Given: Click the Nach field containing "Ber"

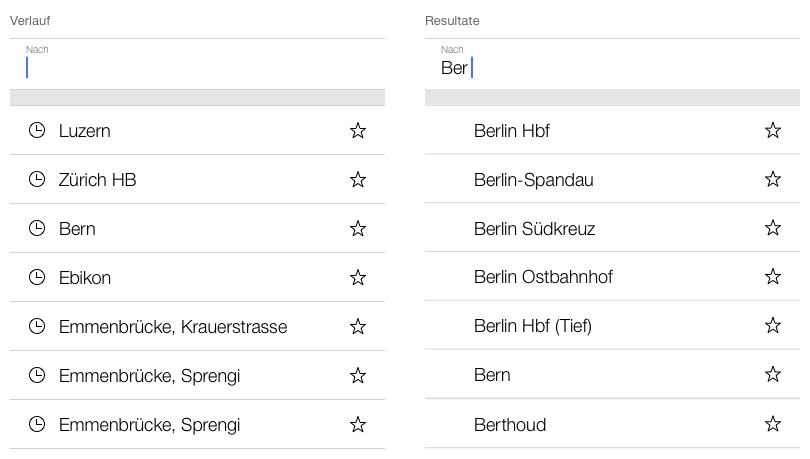Looking at the screenshot, I should (x=612, y=67).
